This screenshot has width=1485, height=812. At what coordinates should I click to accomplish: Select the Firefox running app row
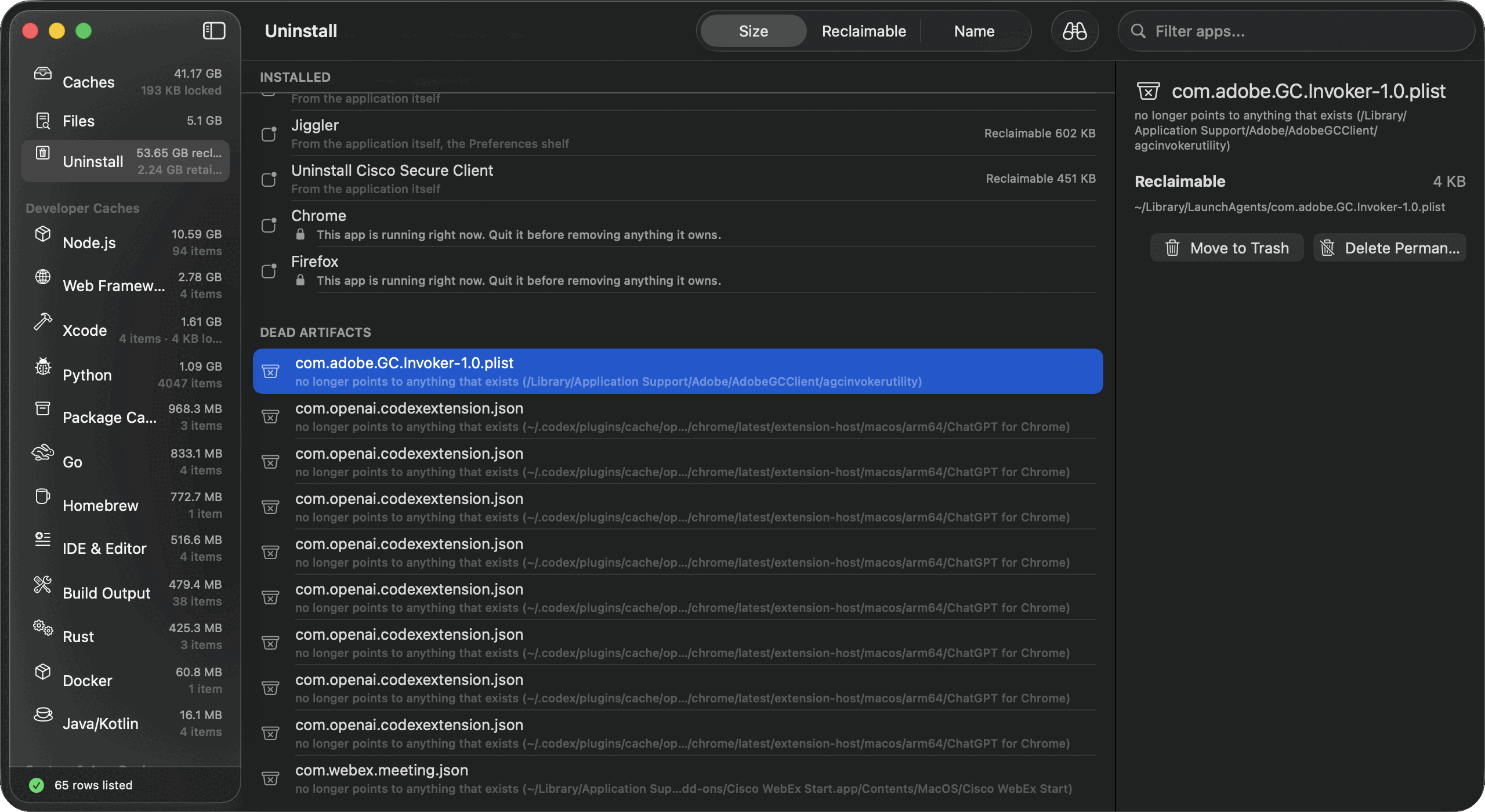click(678, 270)
